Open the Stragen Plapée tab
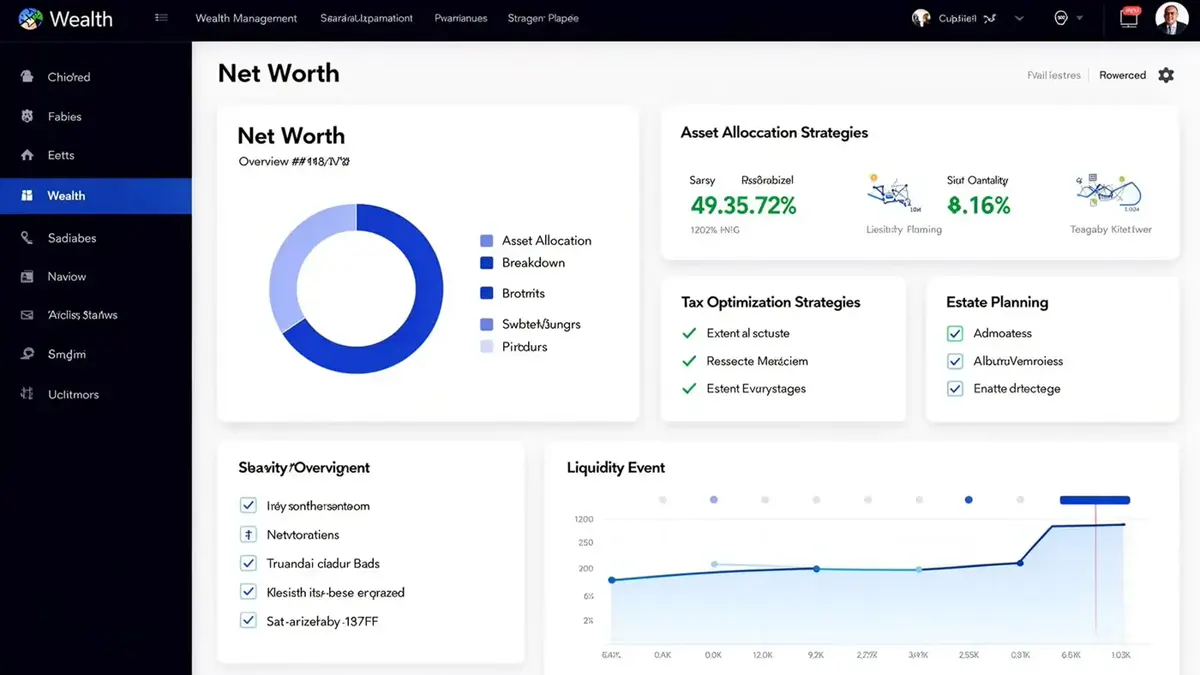This screenshot has height=675, width=1200. (543, 18)
